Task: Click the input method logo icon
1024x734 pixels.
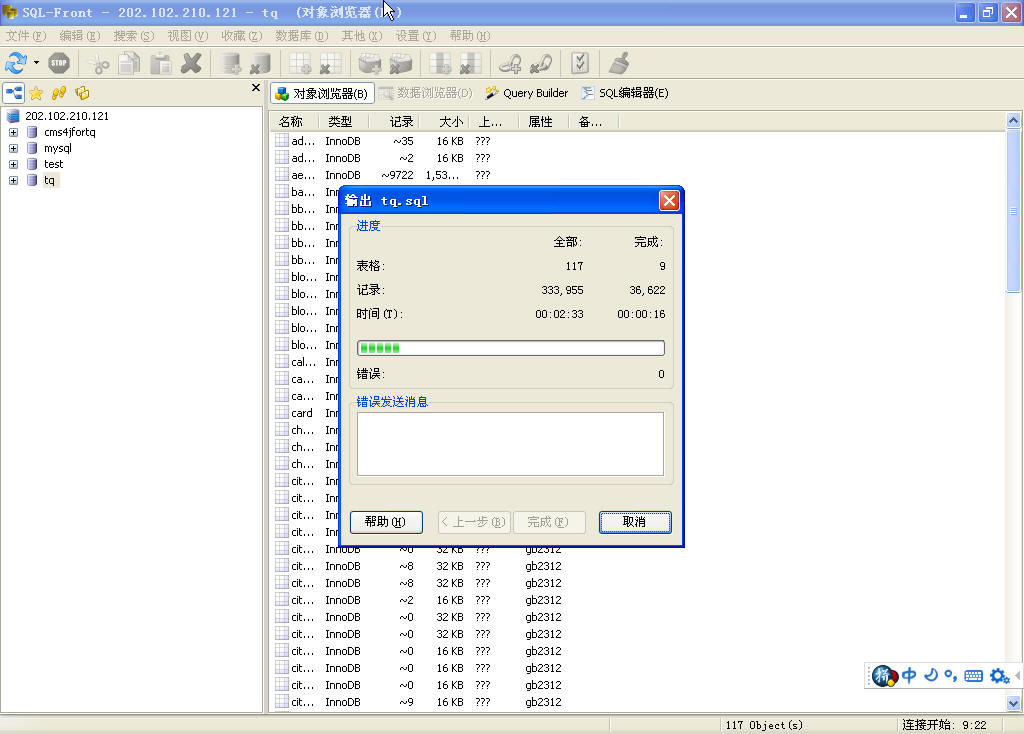Action: click(884, 676)
